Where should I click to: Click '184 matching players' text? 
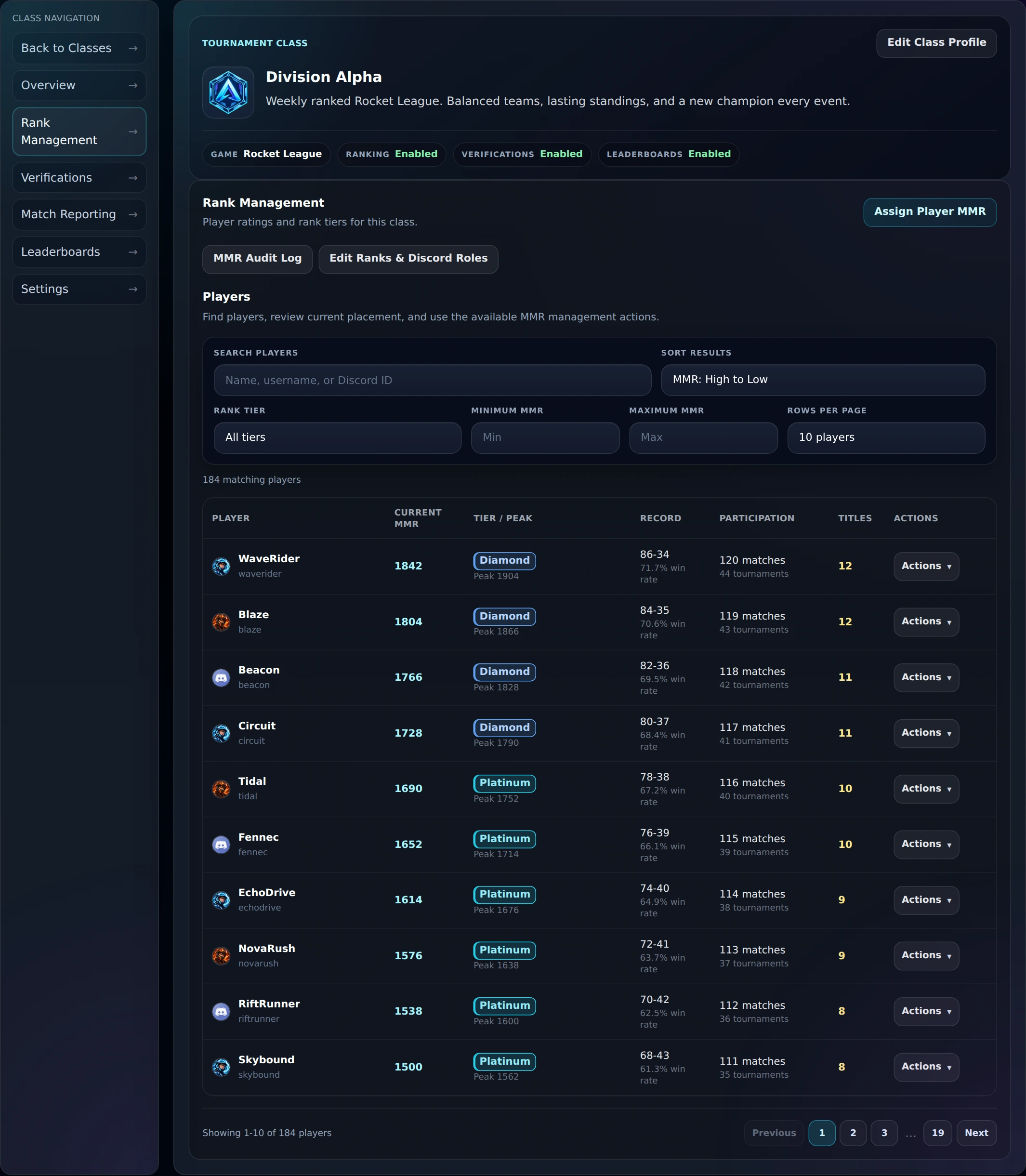251,480
